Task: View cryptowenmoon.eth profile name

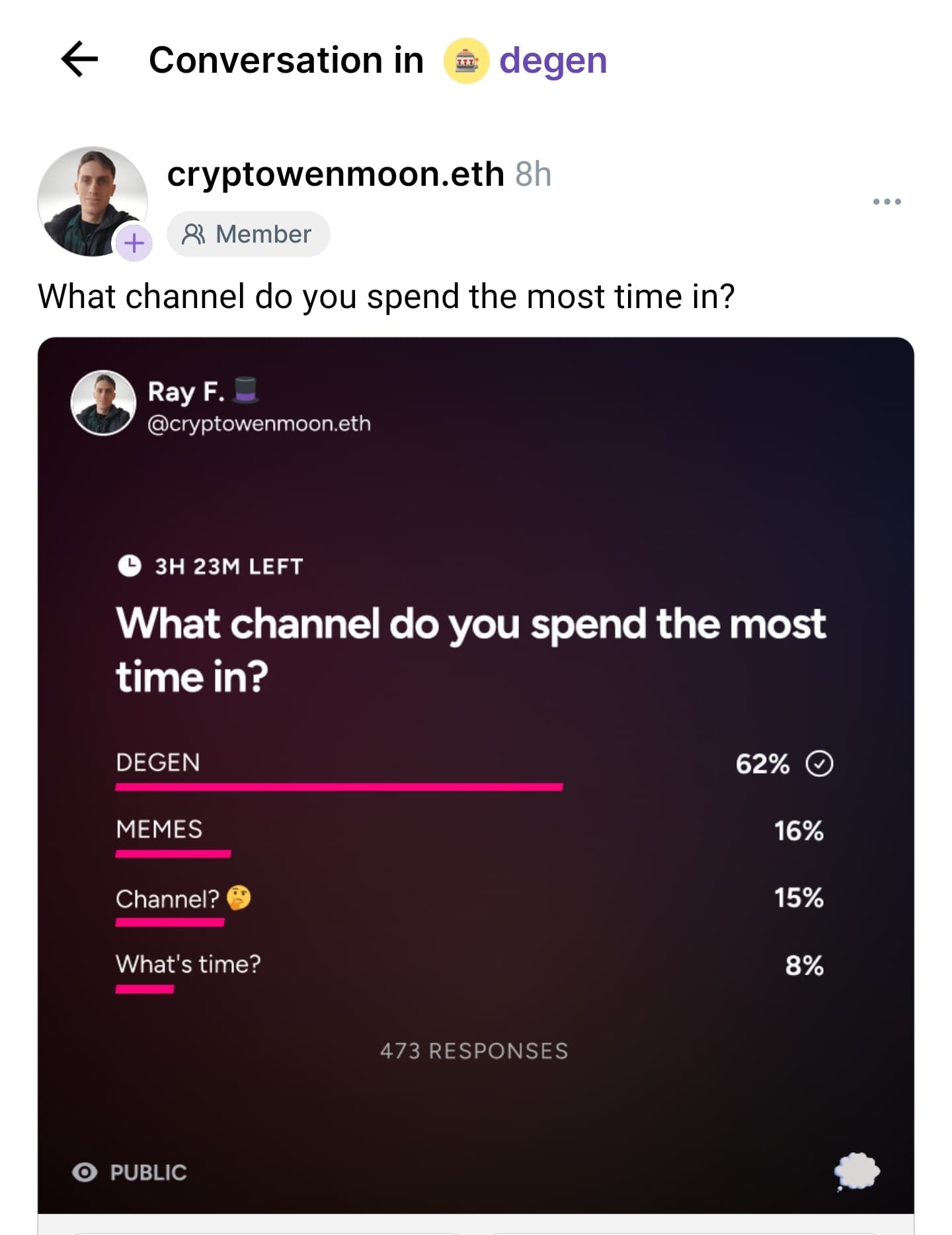Action: 336,175
